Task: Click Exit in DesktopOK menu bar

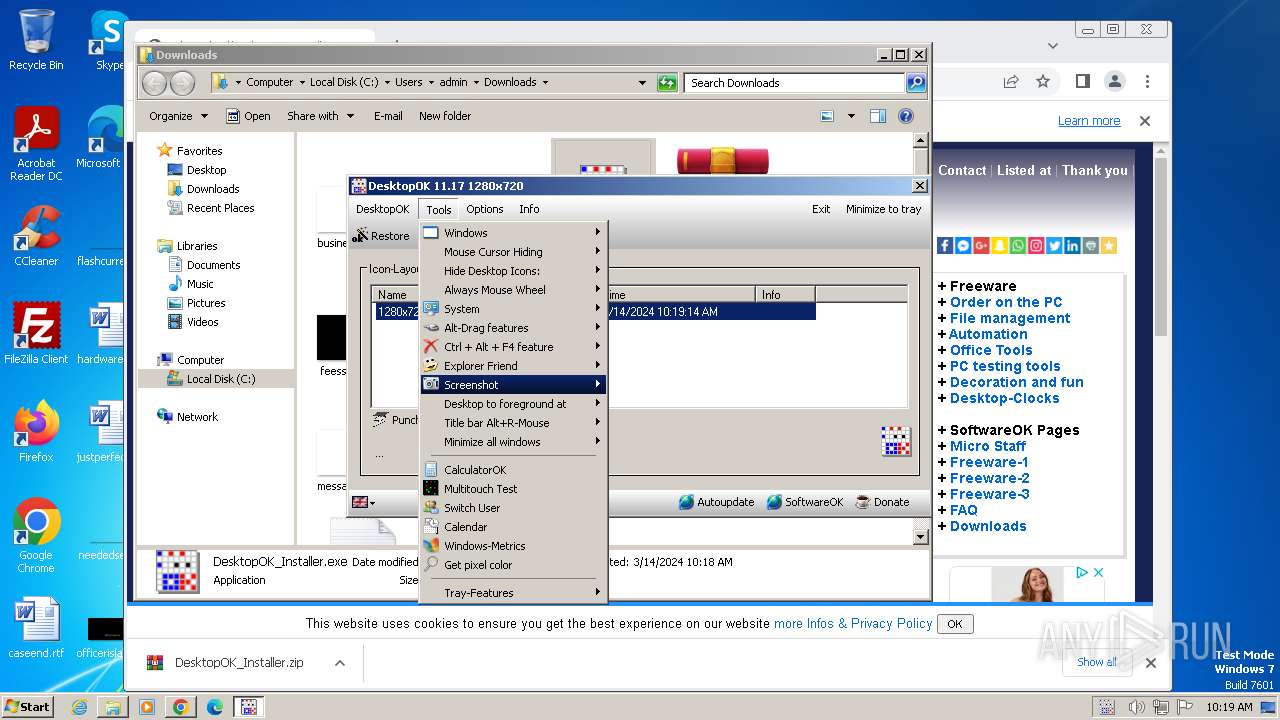Action: tap(821, 209)
